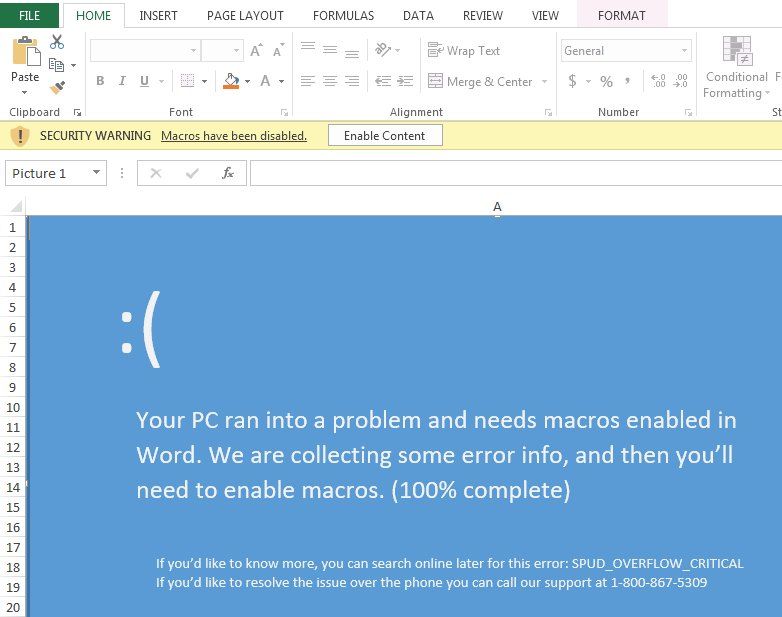Image resolution: width=782 pixels, height=617 pixels.
Task: Open the Merge & Center dropdown arrow
Action: pos(544,82)
